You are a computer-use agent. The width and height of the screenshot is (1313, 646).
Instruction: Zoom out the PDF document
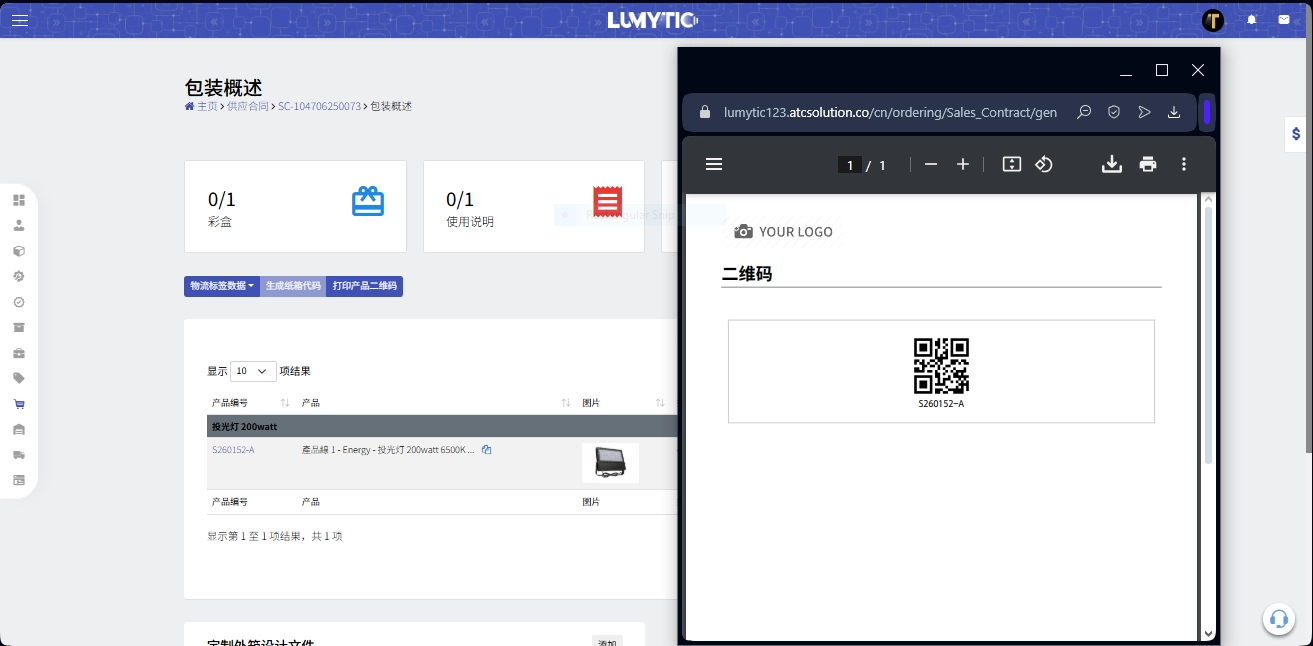click(931, 164)
